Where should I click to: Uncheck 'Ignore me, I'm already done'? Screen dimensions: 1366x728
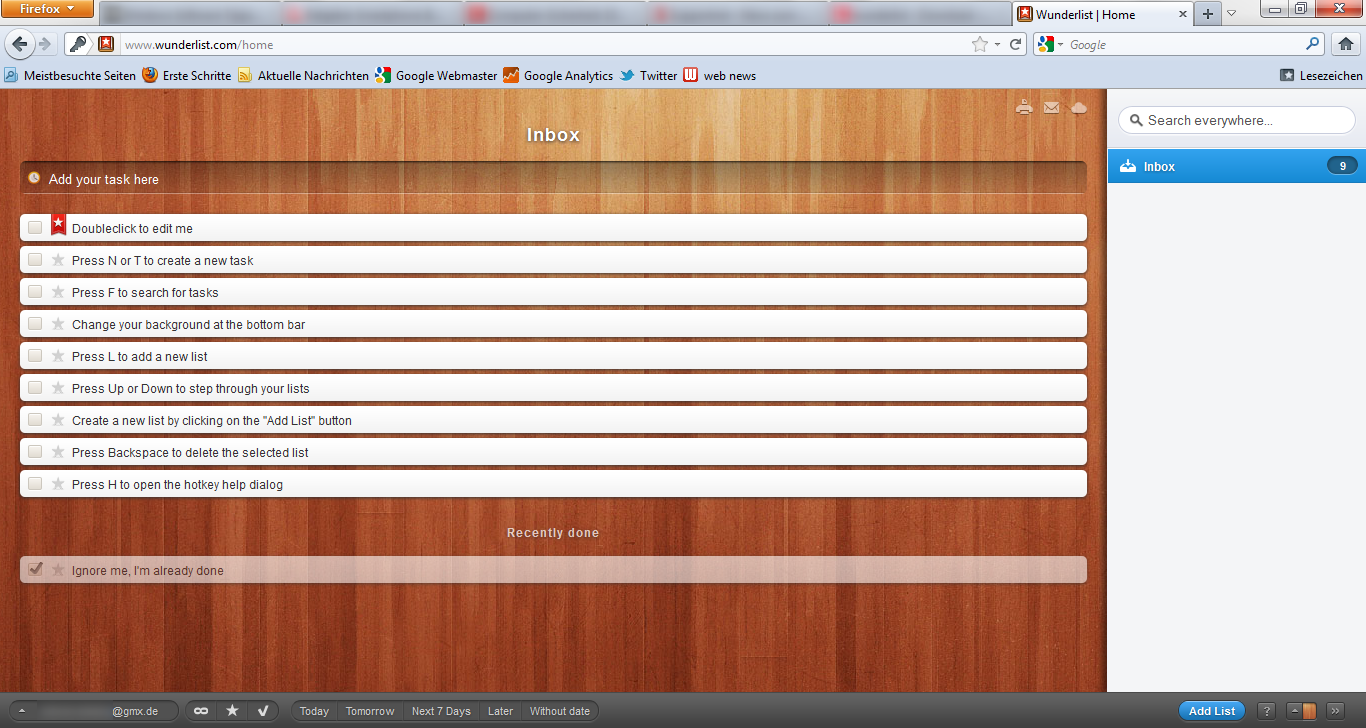pos(35,568)
